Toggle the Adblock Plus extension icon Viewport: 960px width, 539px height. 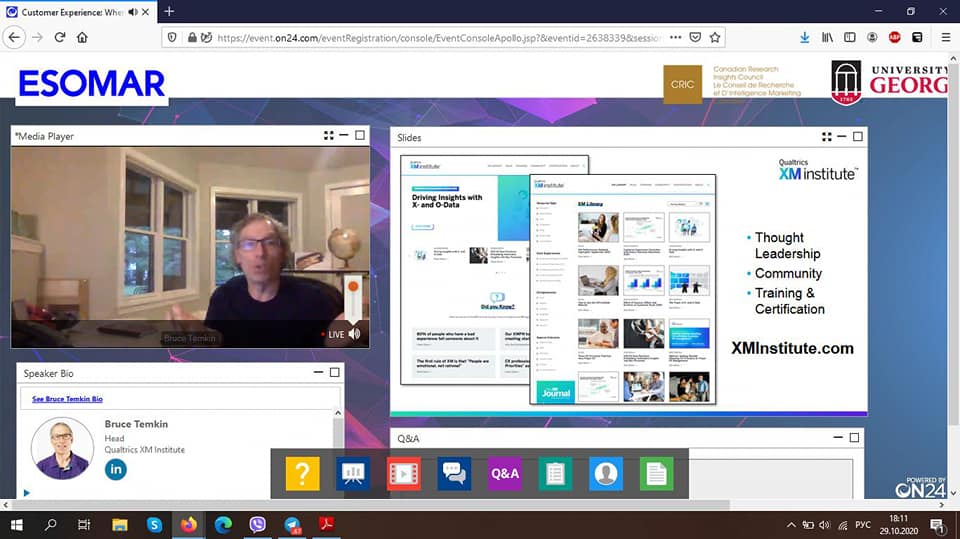point(895,37)
